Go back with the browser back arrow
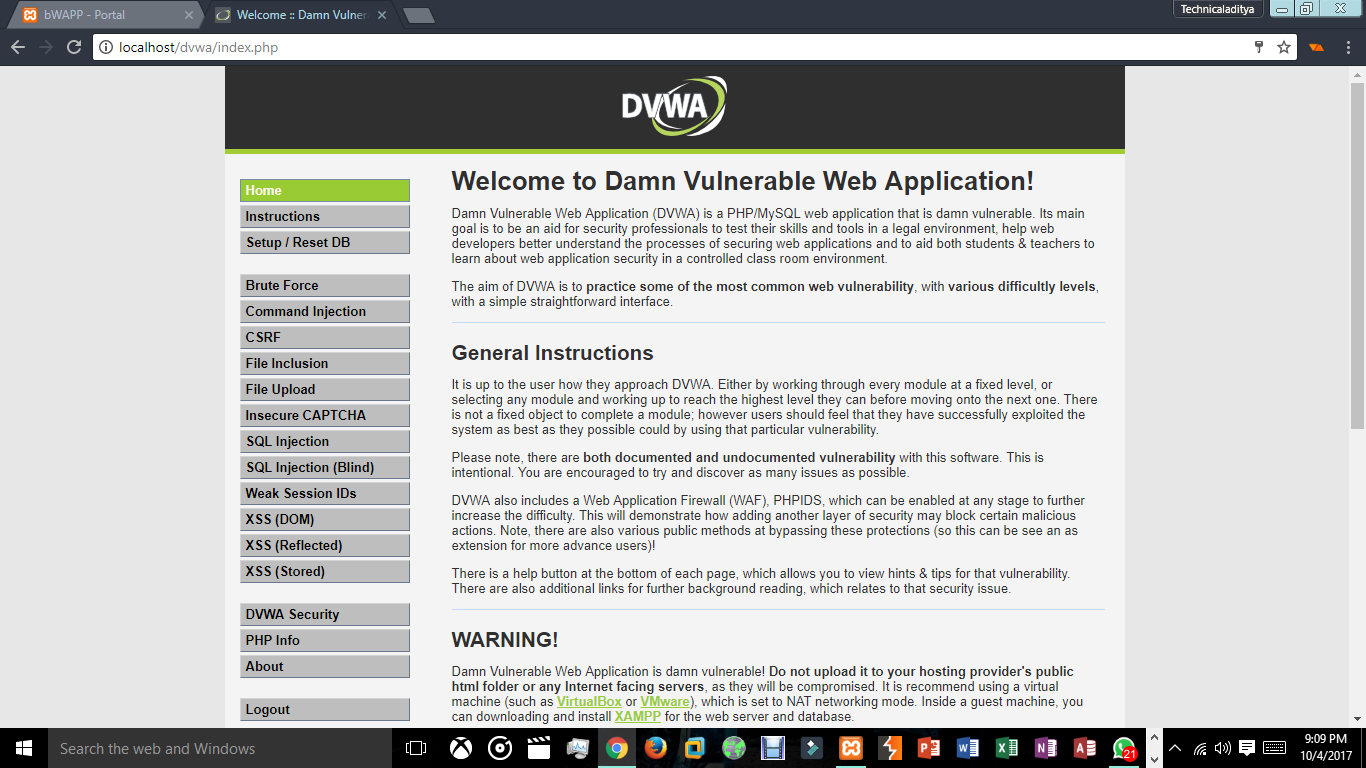 [x=18, y=47]
